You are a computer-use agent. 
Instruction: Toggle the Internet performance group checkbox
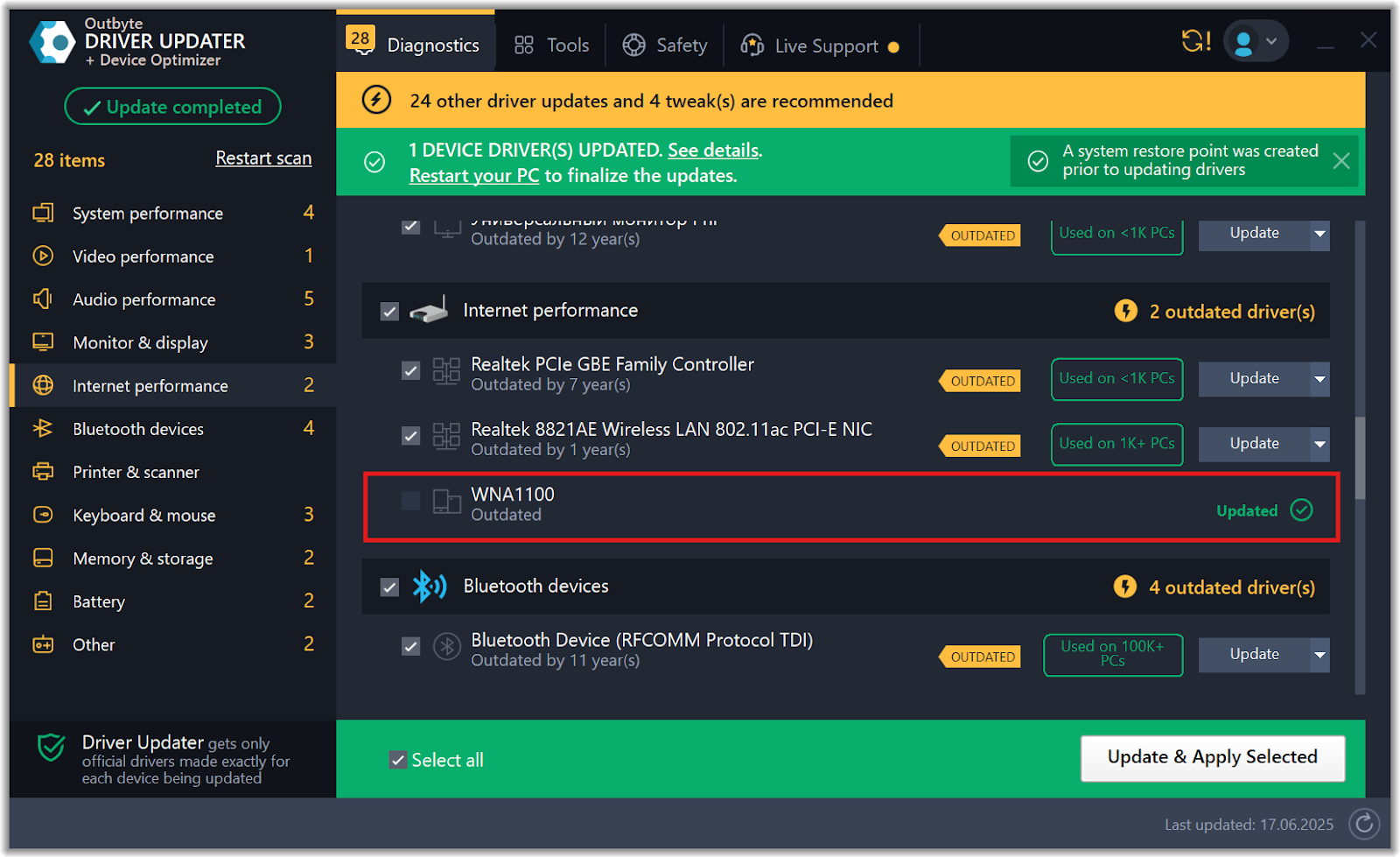(x=389, y=312)
